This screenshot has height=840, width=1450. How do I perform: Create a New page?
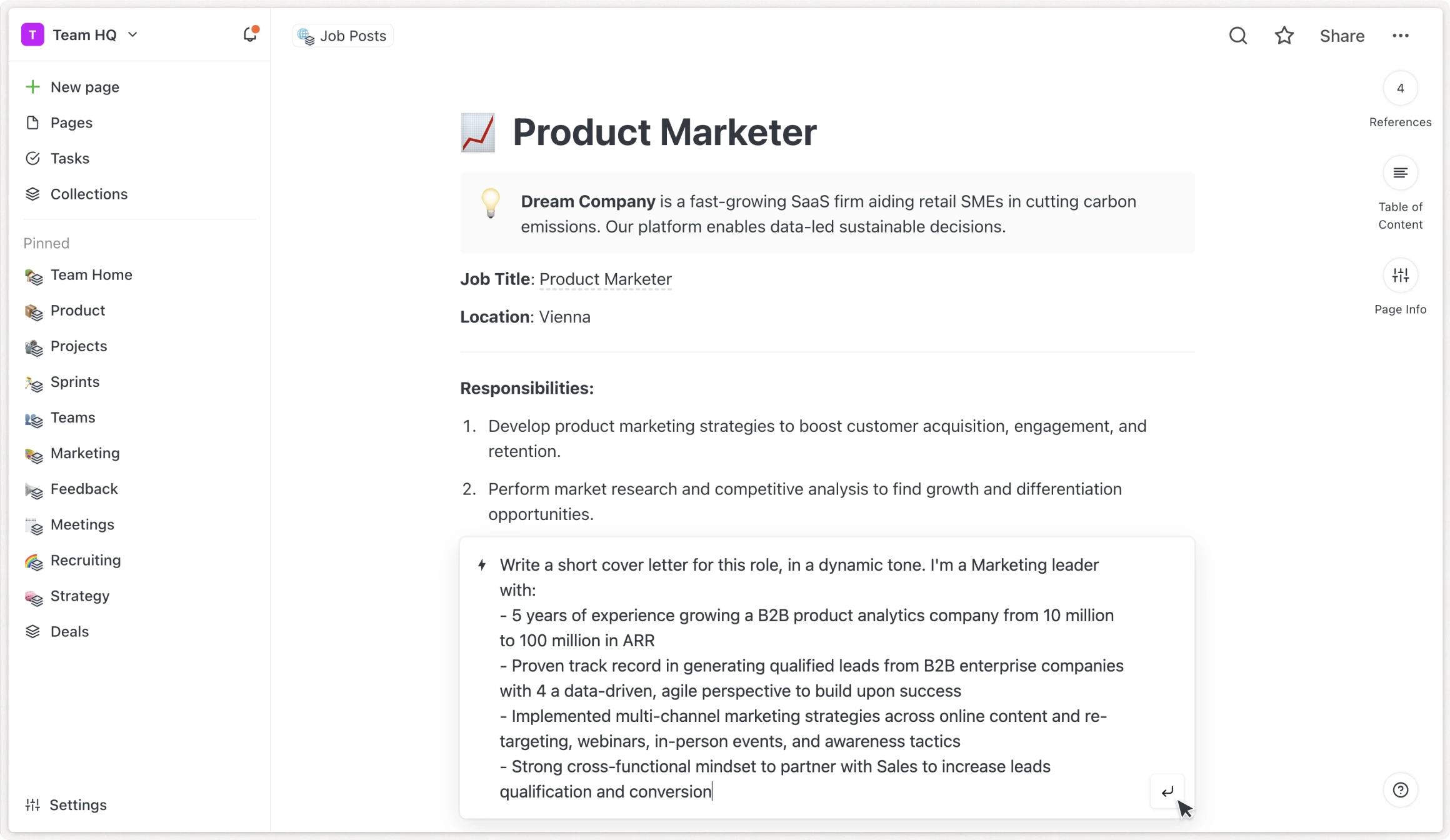pyautogui.click(x=84, y=87)
